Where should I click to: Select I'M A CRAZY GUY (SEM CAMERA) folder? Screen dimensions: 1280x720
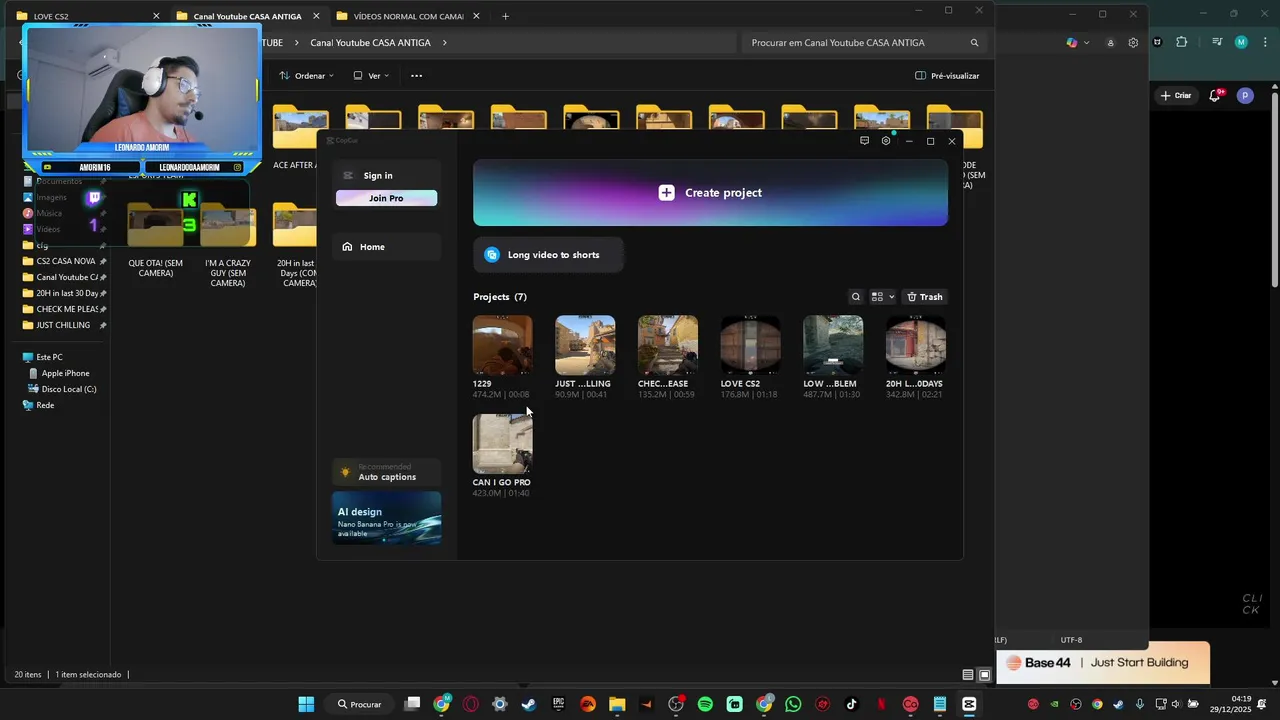point(228,245)
